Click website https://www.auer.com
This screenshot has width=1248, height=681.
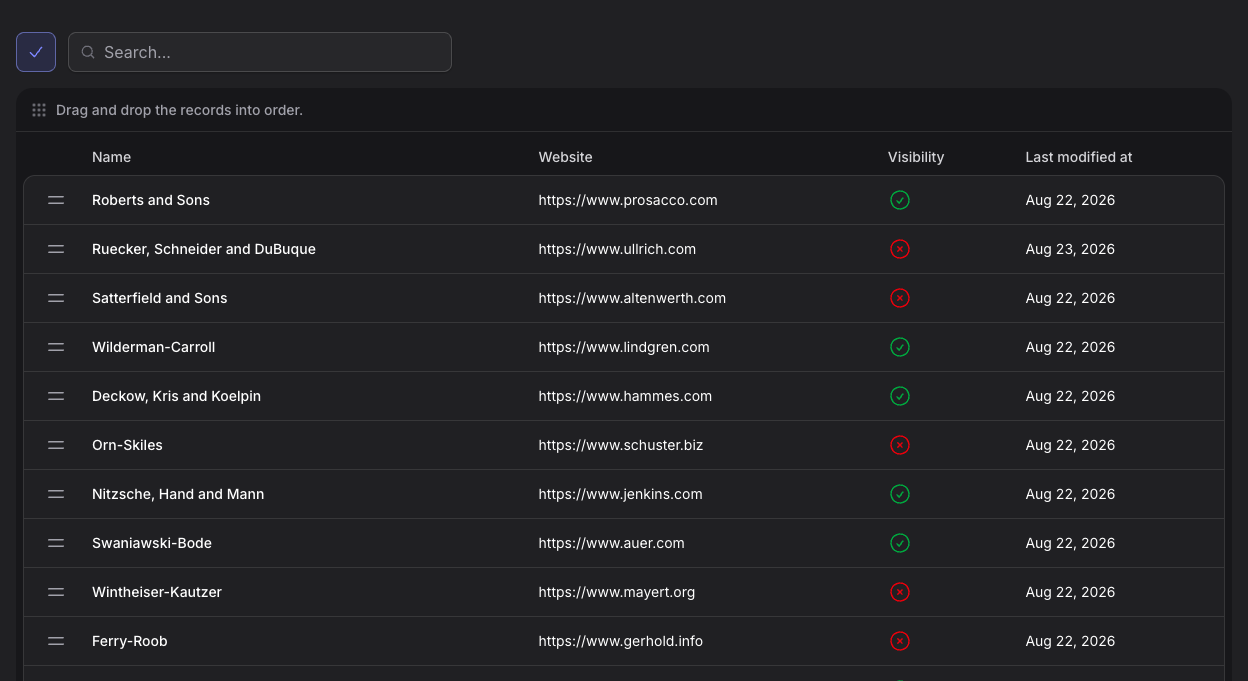[x=611, y=543]
